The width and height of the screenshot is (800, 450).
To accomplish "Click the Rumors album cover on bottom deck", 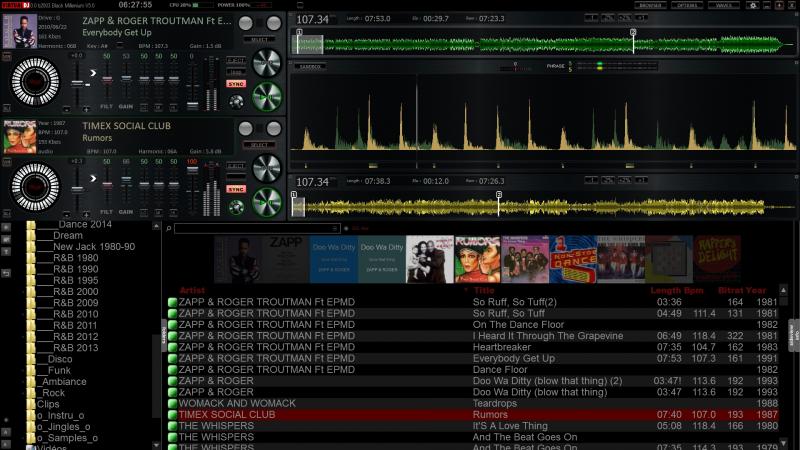I will pyautogui.click(x=19, y=135).
